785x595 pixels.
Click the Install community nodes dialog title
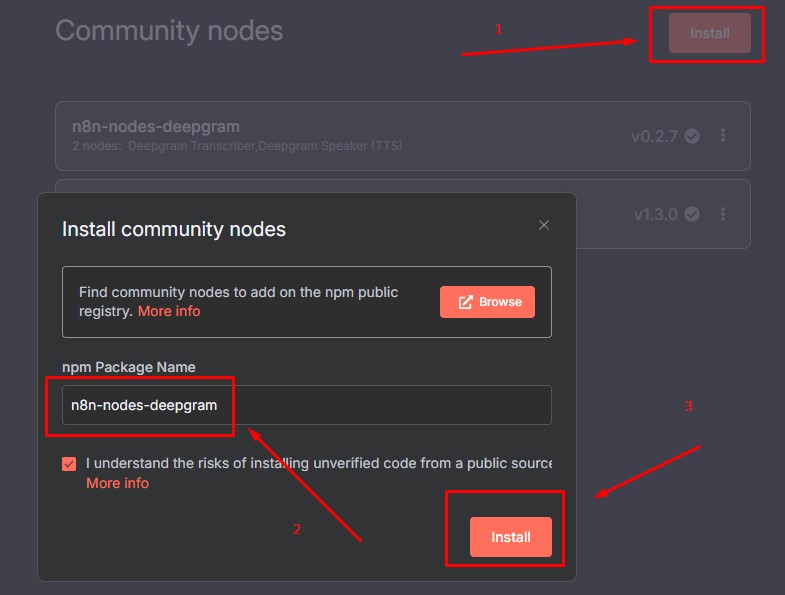pos(174,229)
